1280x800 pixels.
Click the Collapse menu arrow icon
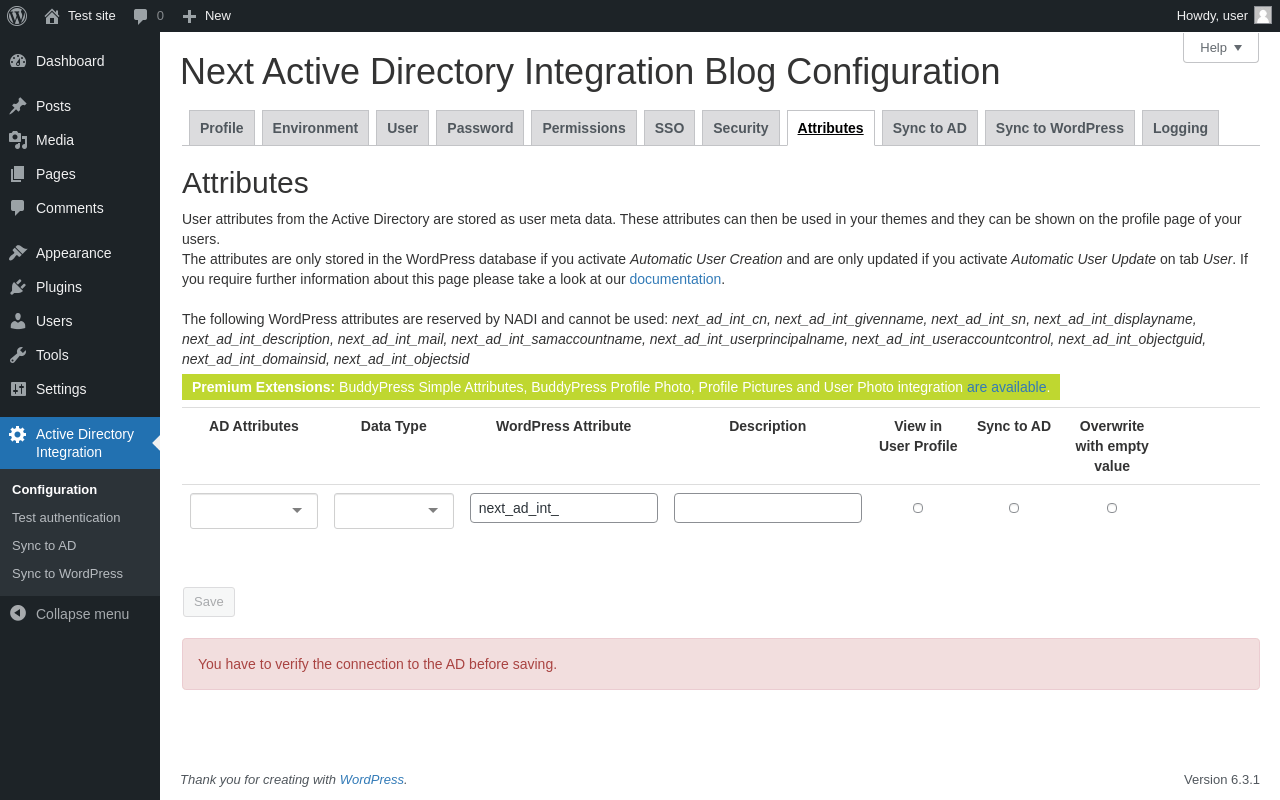click(x=18, y=613)
